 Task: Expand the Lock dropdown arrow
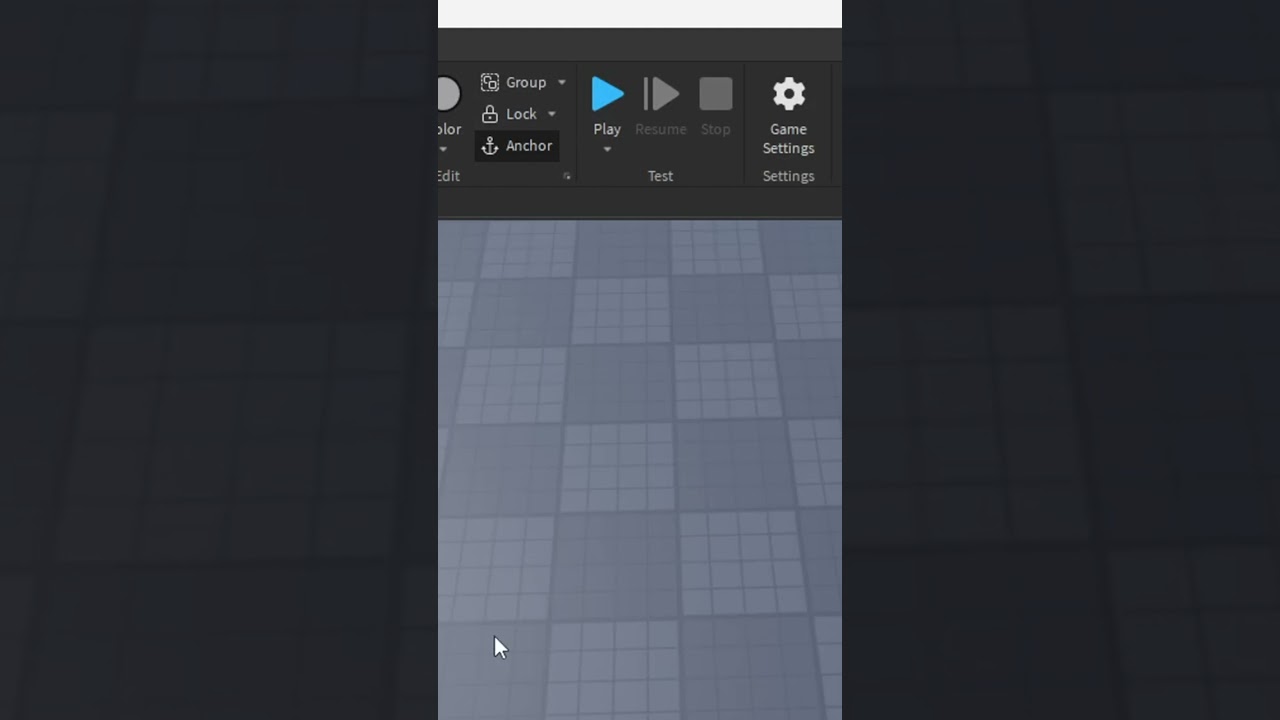pyautogui.click(x=551, y=114)
